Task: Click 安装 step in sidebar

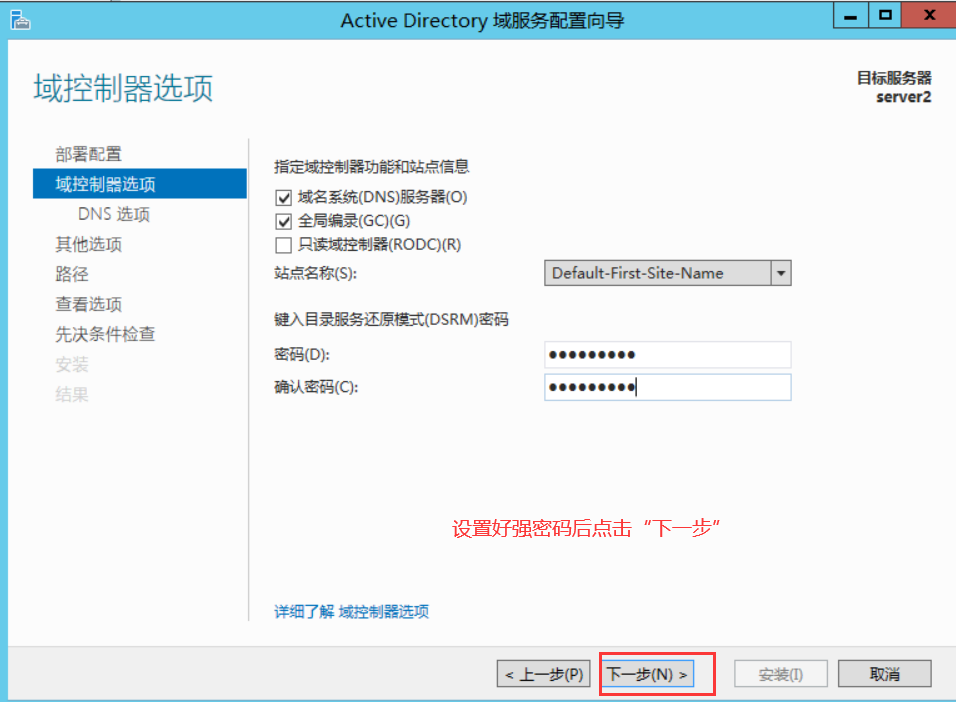Action: click(x=72, y=364)
